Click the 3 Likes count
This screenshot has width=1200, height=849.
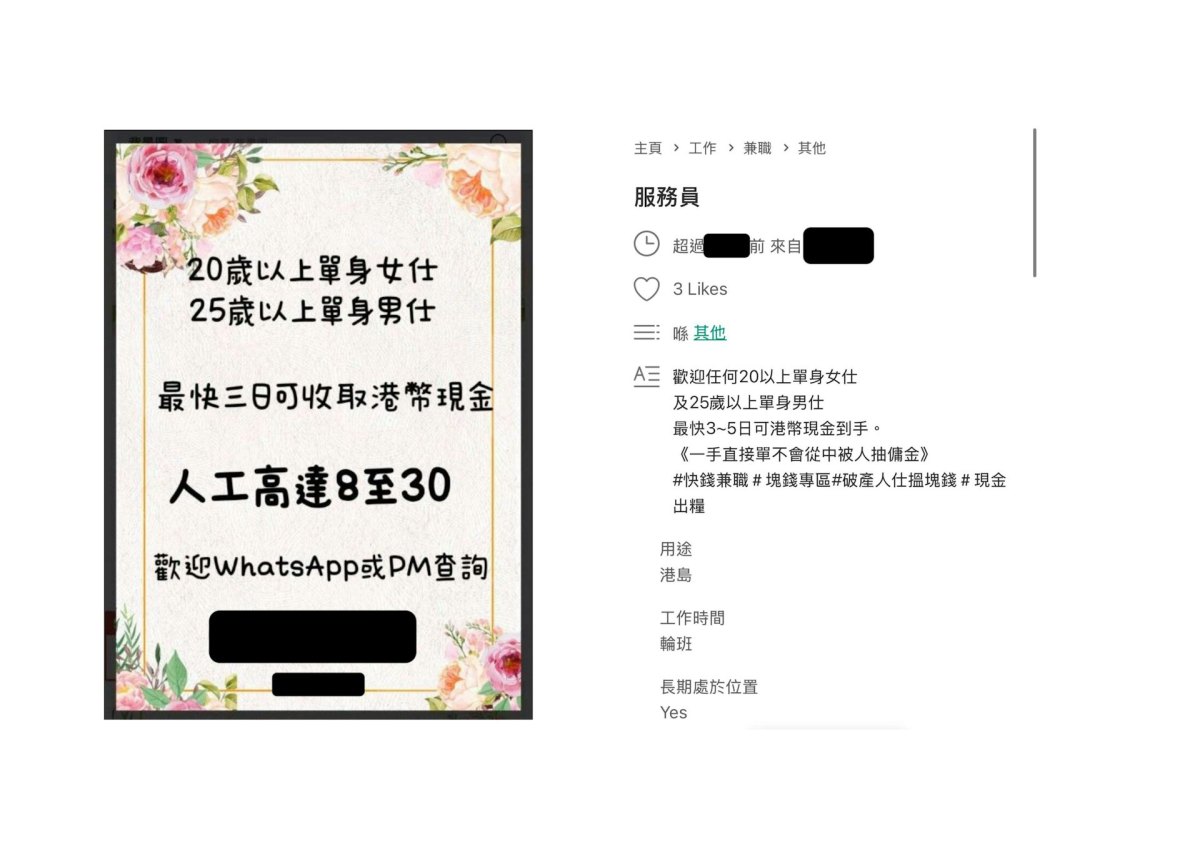(x=700, y=289)
